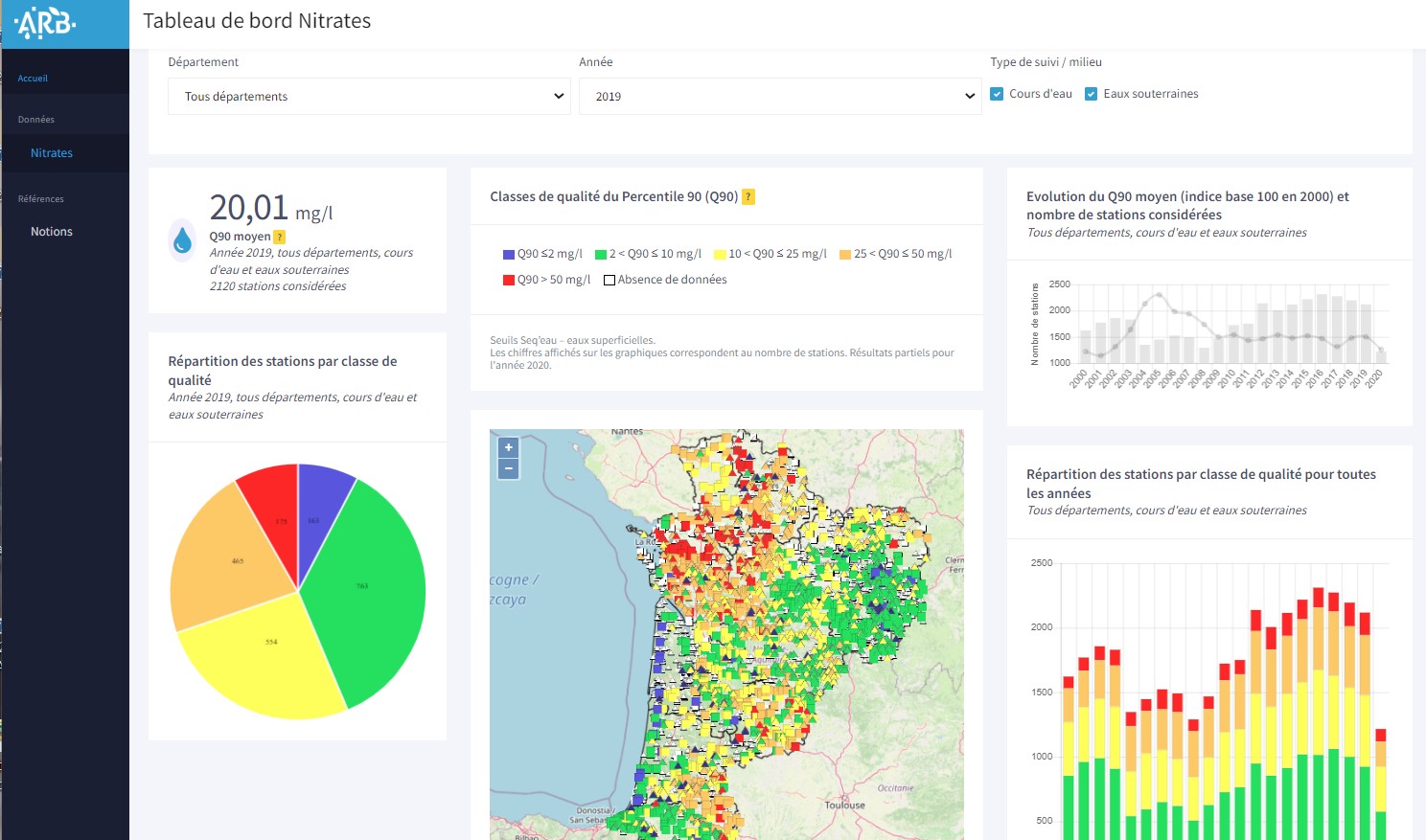Click the blue Q90 ≤2 mg/l legend square
Screen dimensions: 1426x840
509,254
